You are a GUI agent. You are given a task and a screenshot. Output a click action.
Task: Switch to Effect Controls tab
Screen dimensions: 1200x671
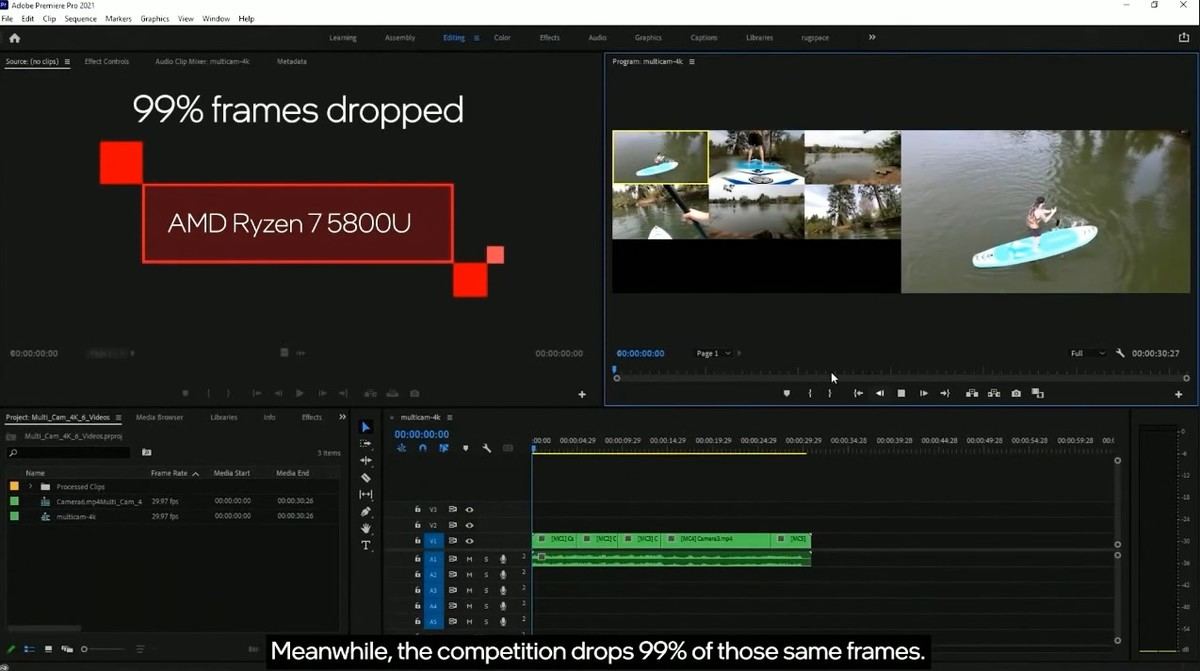tap(107, 61)
